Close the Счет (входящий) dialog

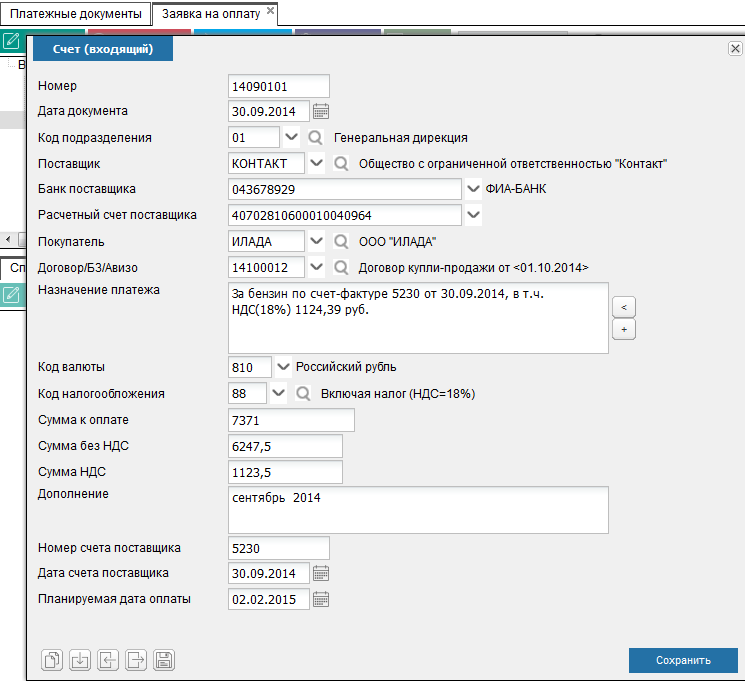(x=735, y=48)
